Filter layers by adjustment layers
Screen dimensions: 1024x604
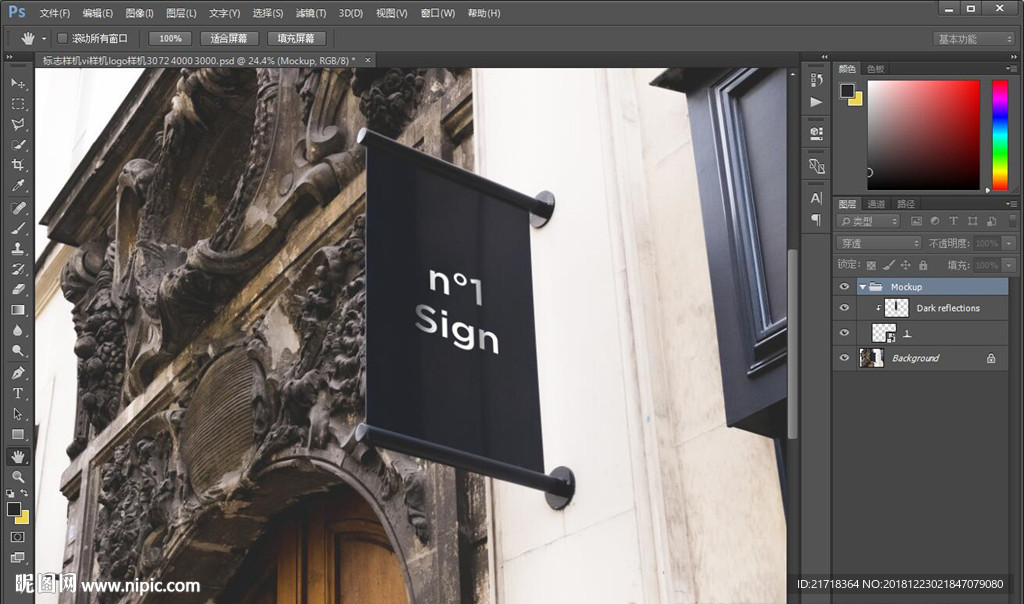click(935, 221)
